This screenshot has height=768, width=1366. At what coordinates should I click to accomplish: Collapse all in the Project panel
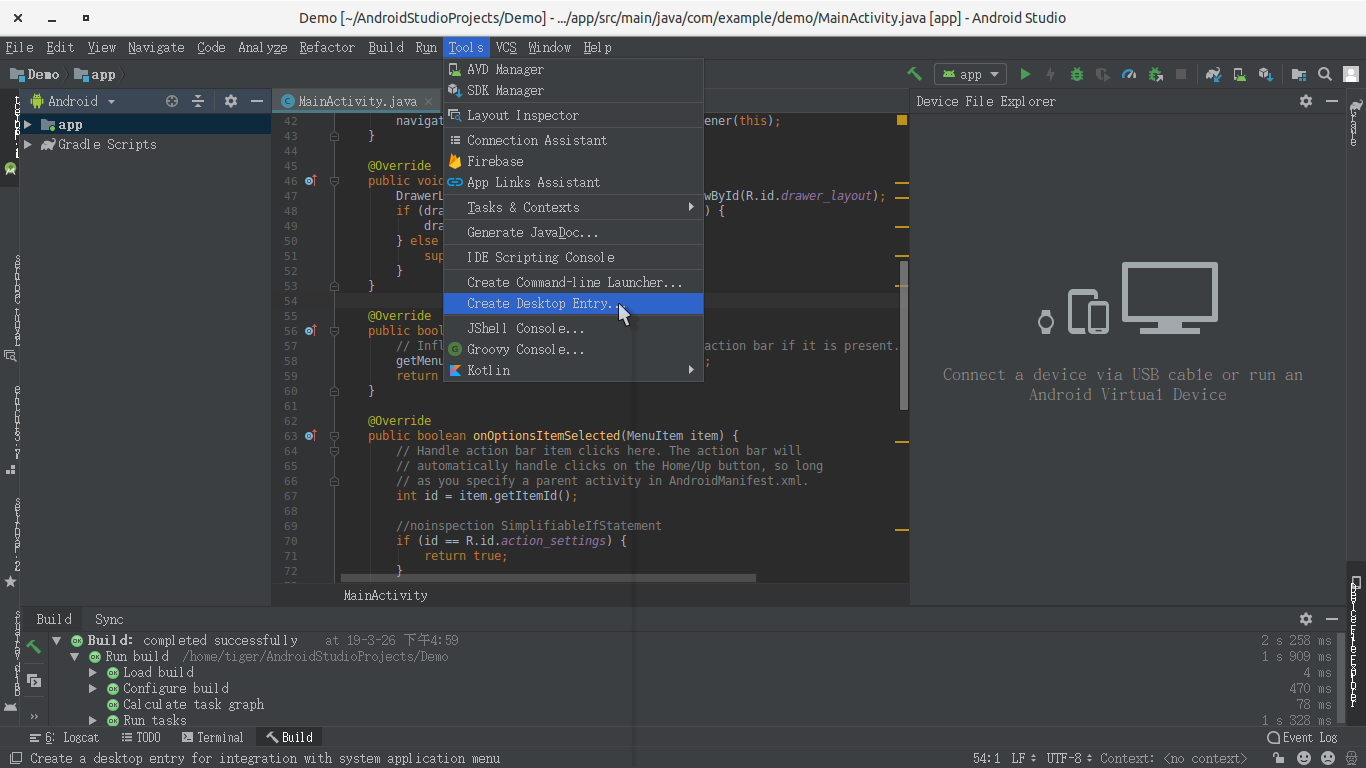coord(198,101)
